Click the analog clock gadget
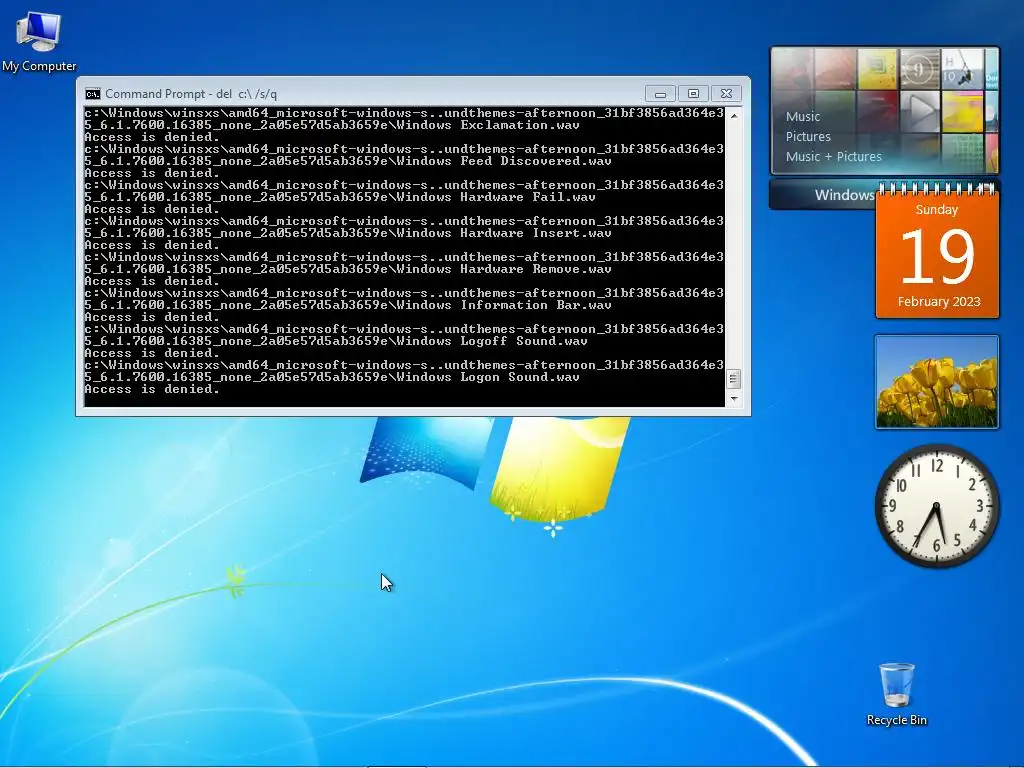Image resolution: width=1024 pixels, height=768 pixels. point(937,506)
